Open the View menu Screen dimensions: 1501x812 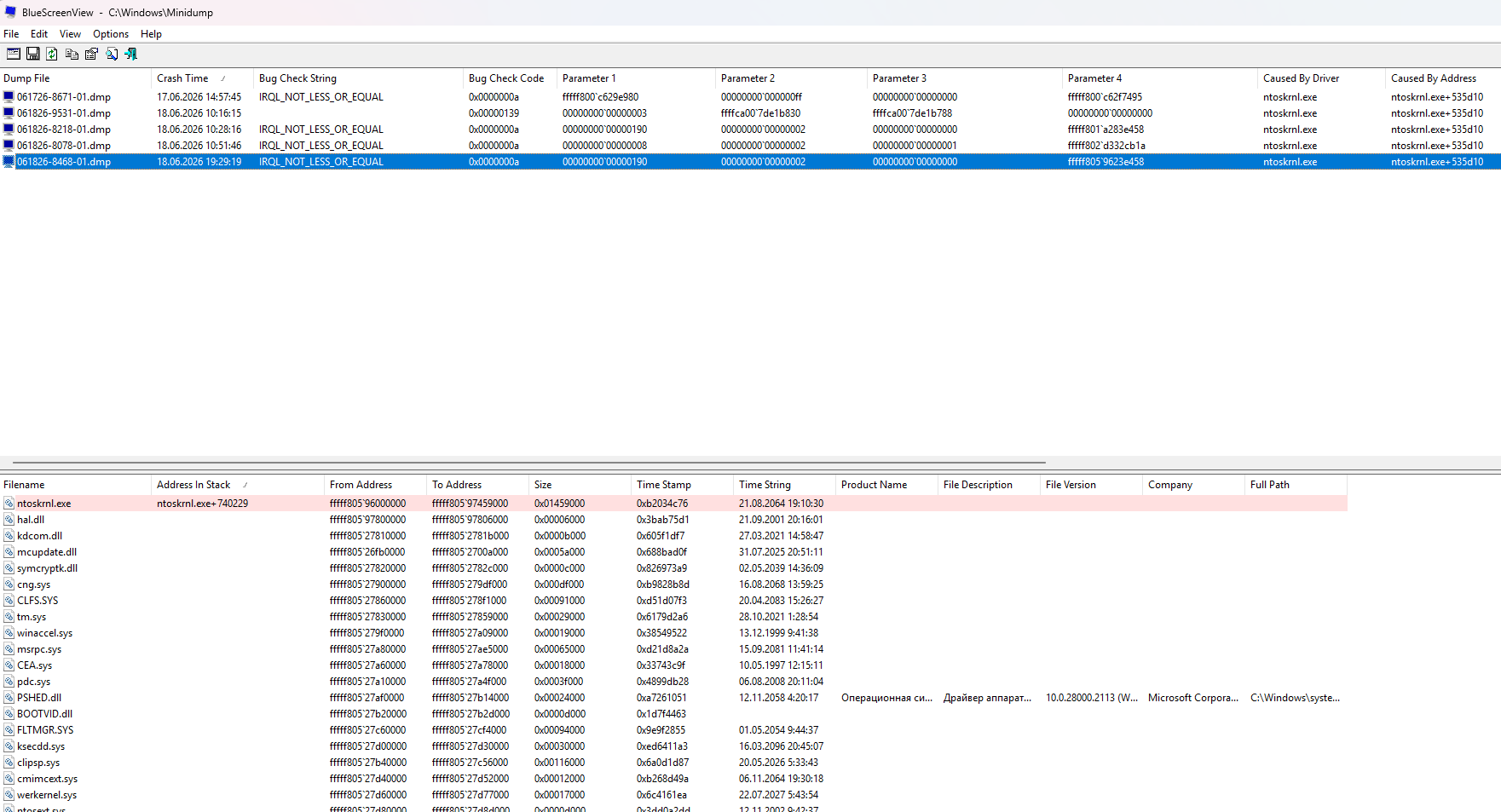tap(70, 34)
